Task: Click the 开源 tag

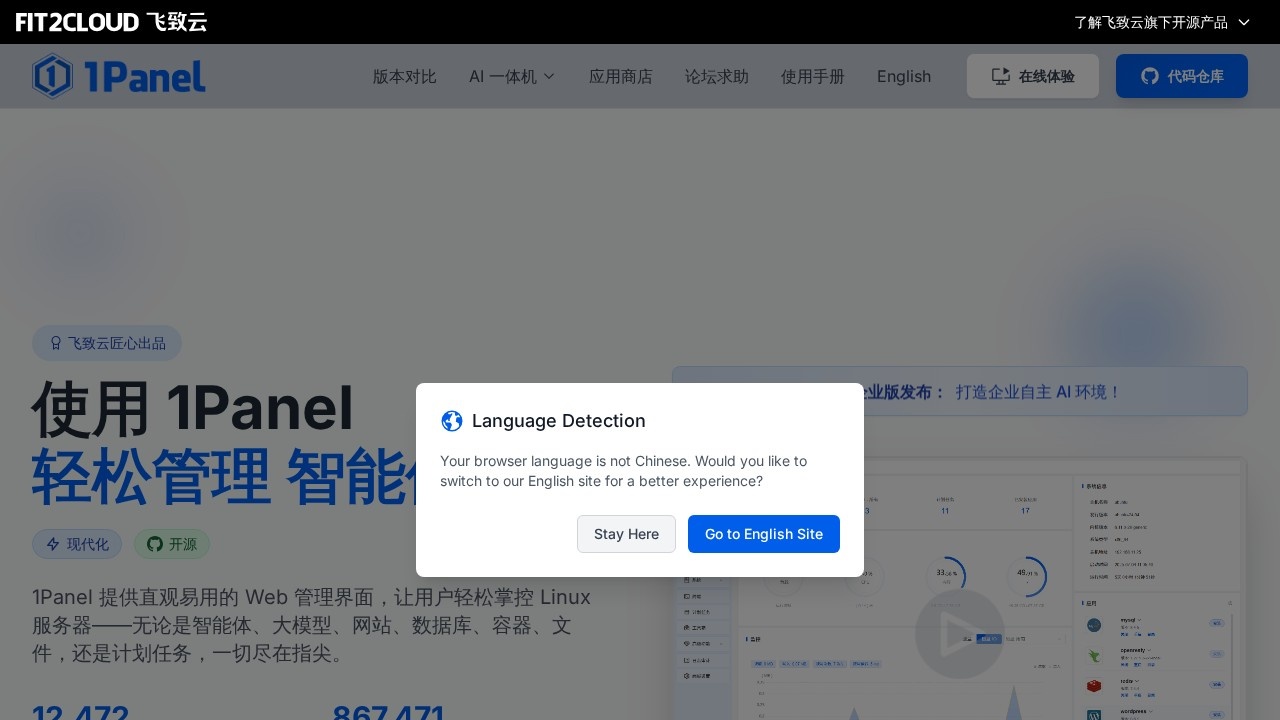Action: (172, 544)
